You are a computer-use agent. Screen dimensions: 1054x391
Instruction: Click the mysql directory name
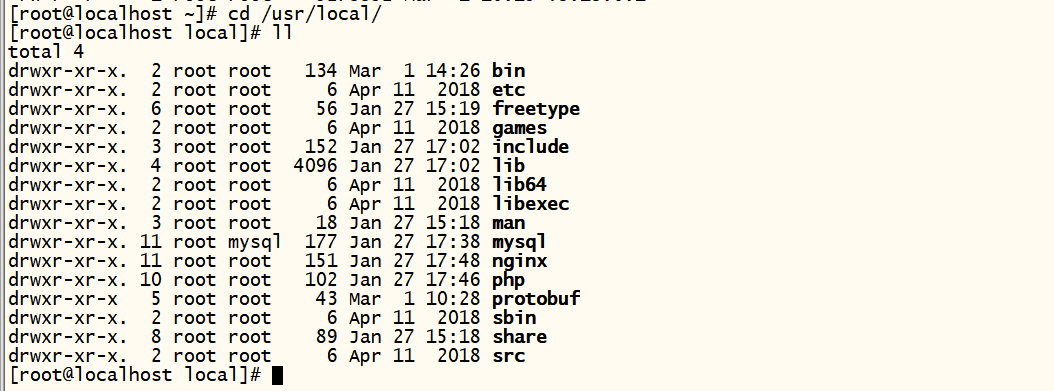point(520,242)
